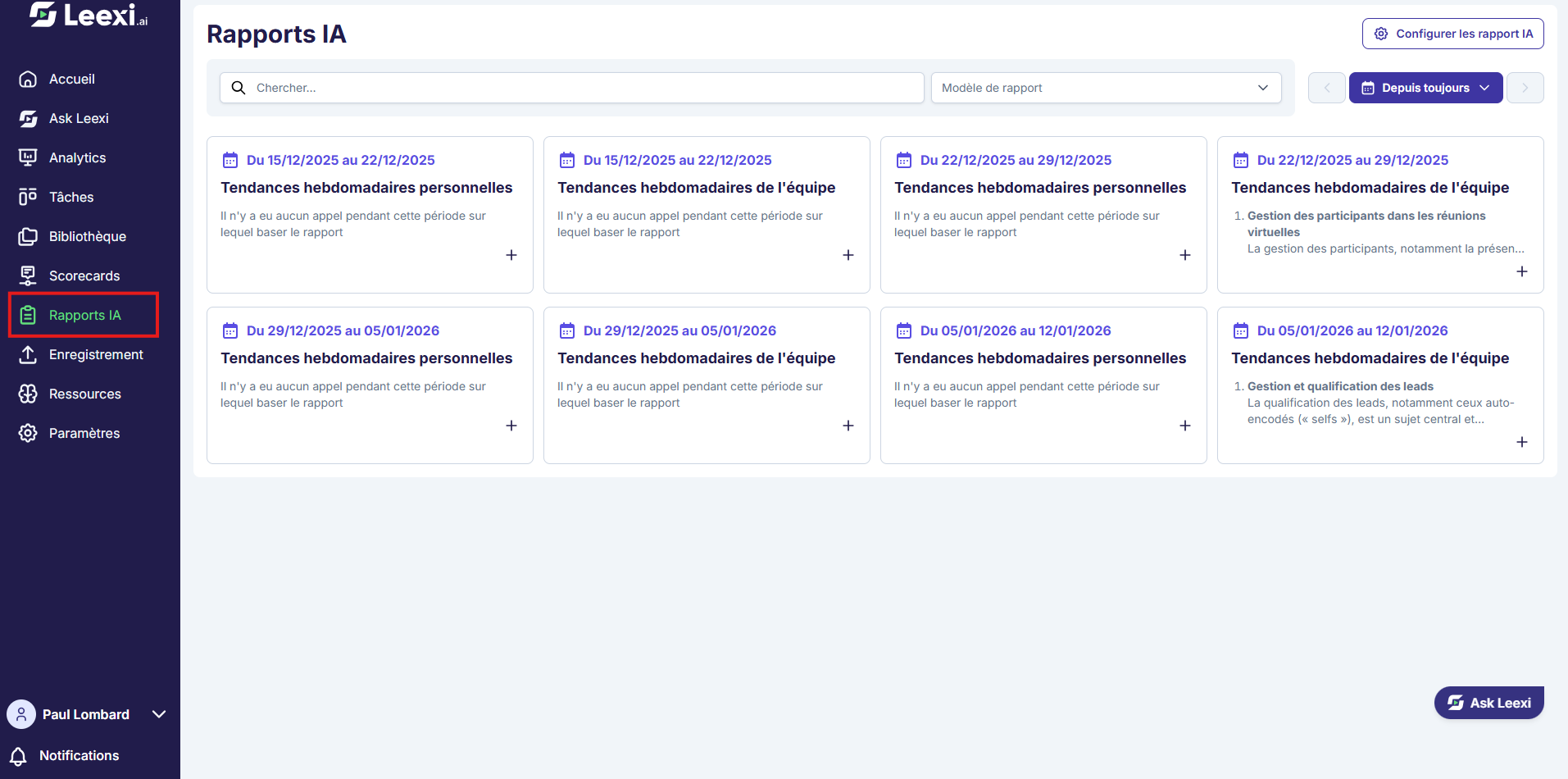This screenshot has height=779, width=1568.
Task: Select Scorecards in sidebar
Action: coord(84,276)
